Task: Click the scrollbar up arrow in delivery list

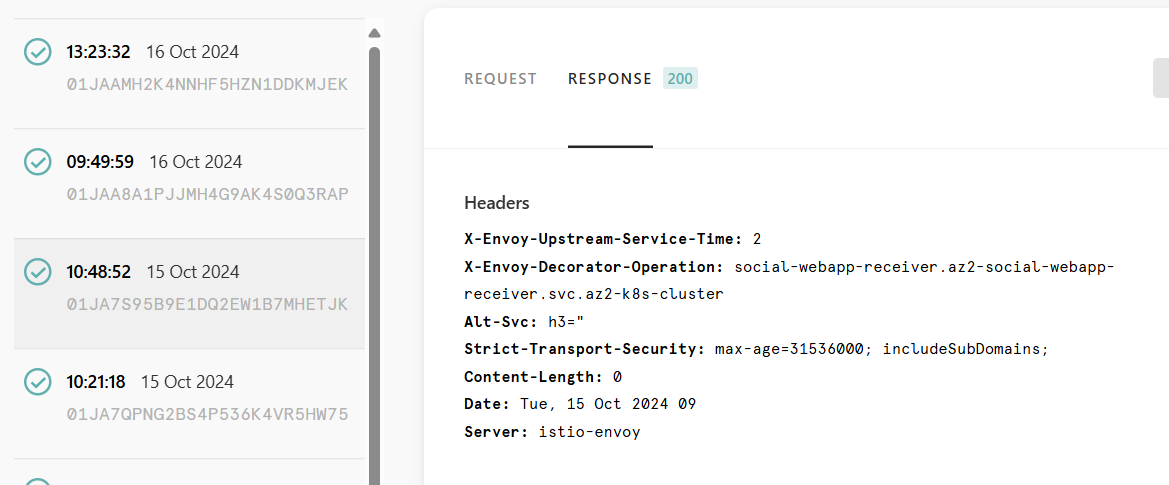Action: (374, 33)
